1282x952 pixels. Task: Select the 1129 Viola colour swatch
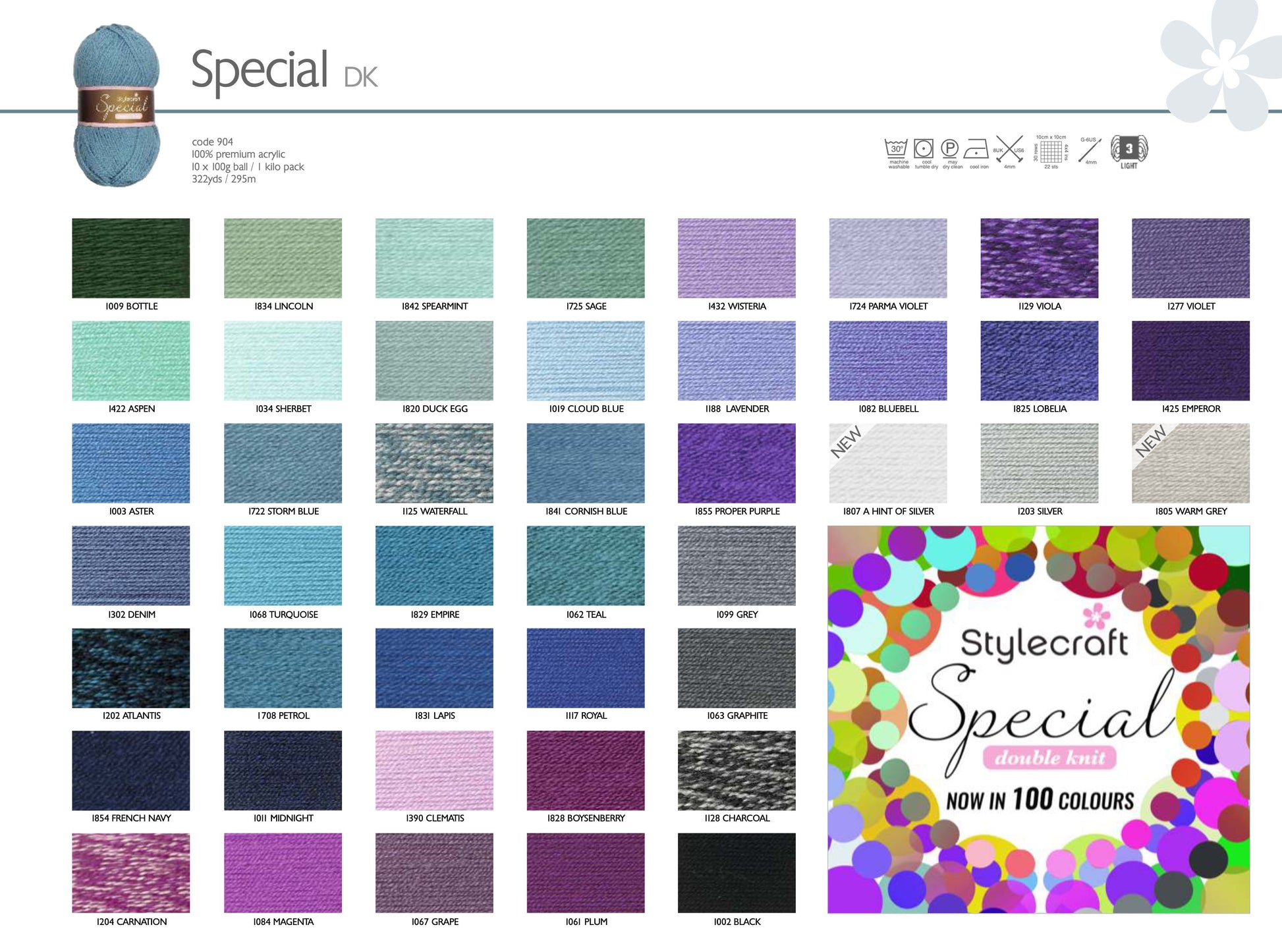1039,258
